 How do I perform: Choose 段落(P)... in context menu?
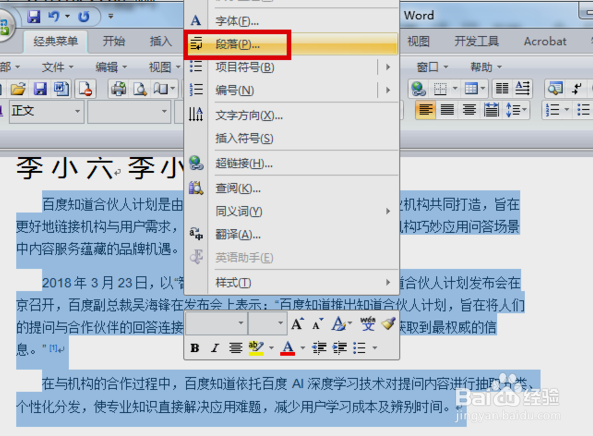291,45
